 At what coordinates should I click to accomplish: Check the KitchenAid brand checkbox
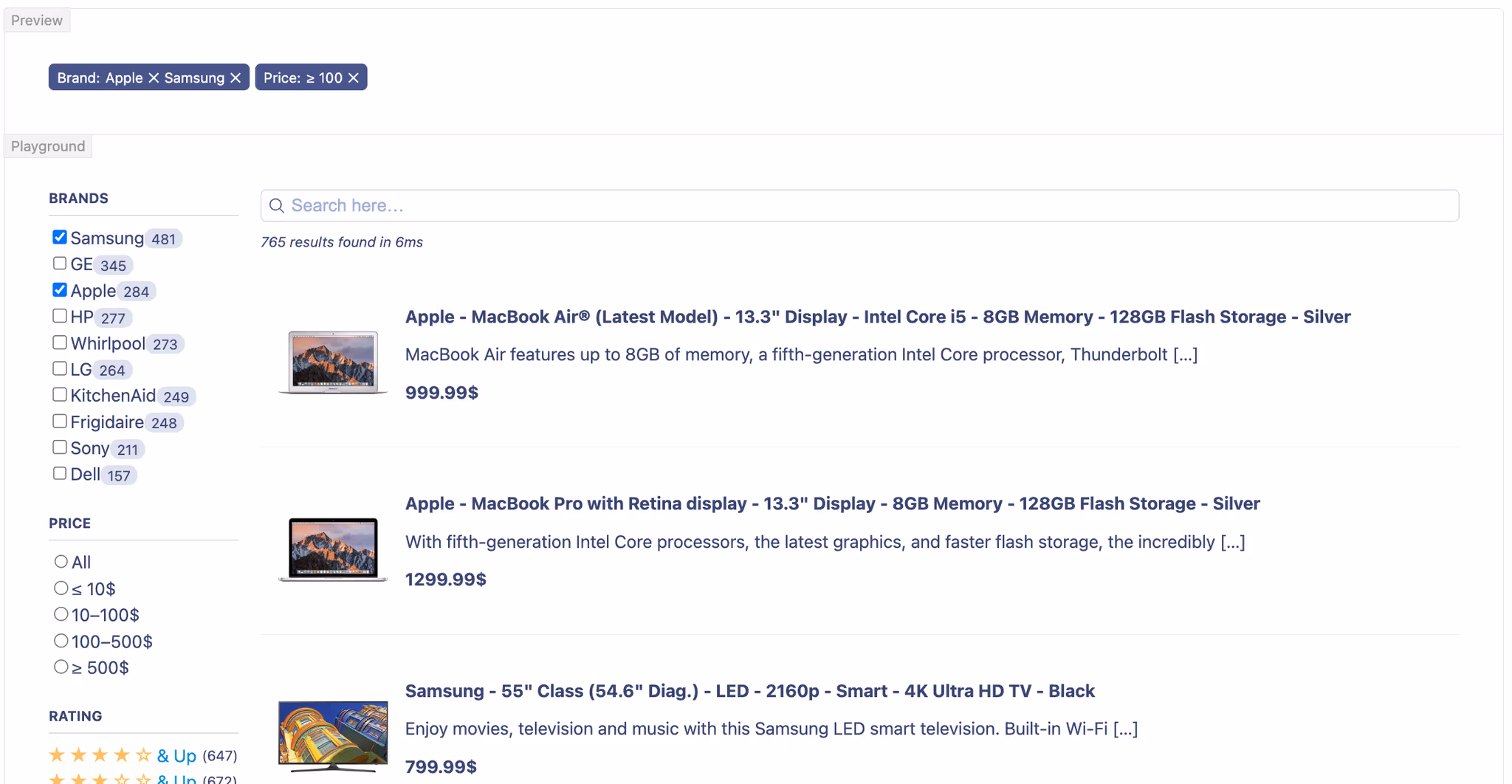[x=60, y=395]
